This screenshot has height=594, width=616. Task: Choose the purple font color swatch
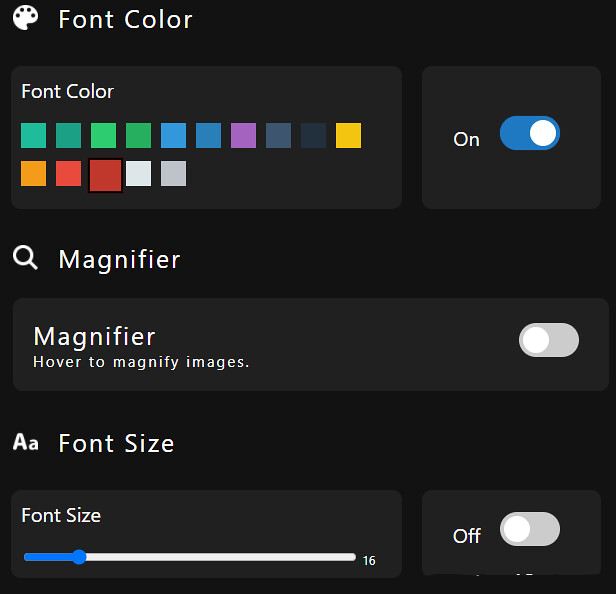click(243, 136)
